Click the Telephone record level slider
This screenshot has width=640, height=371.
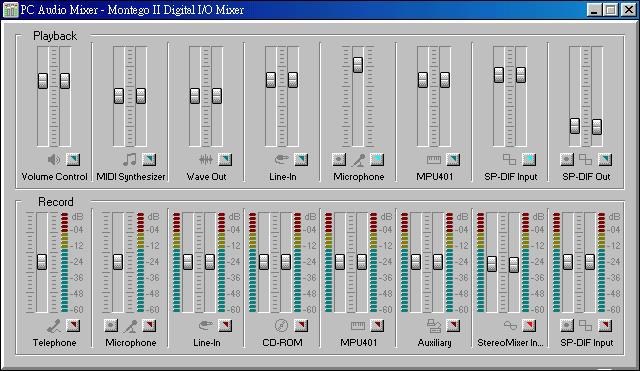42,262
